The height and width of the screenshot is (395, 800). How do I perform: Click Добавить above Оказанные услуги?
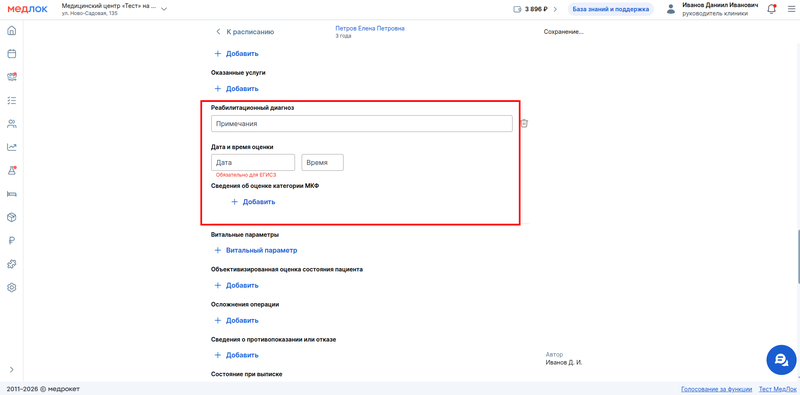click(237, 54)
